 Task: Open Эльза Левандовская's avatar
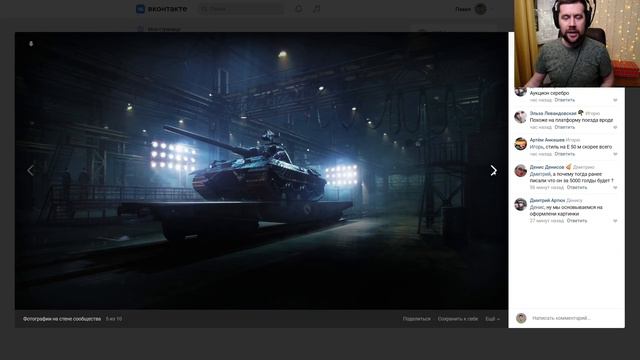click(x=520, y=117)
